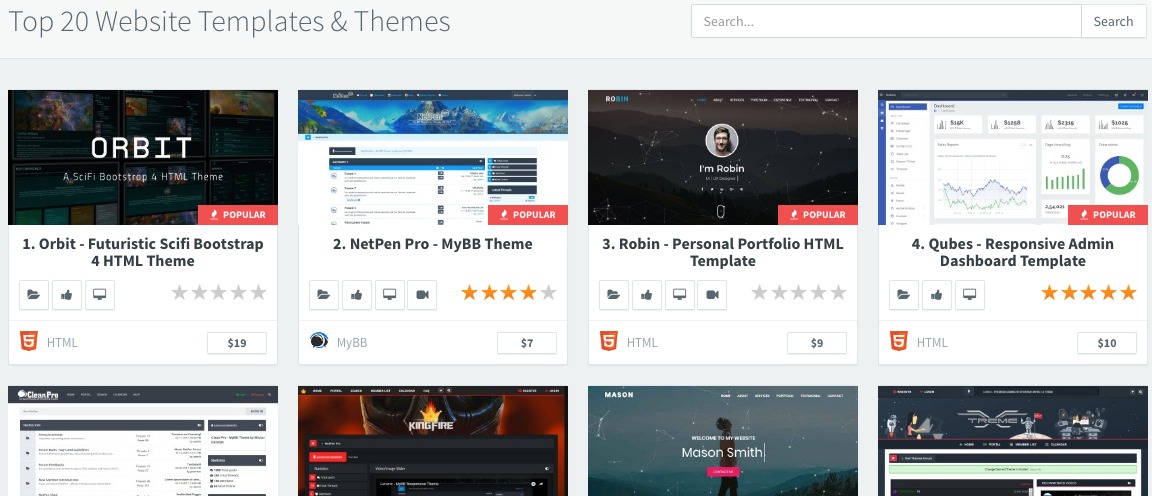The image size is (1152, 496).
Task: Click the search text field
Action: point(886,21)
